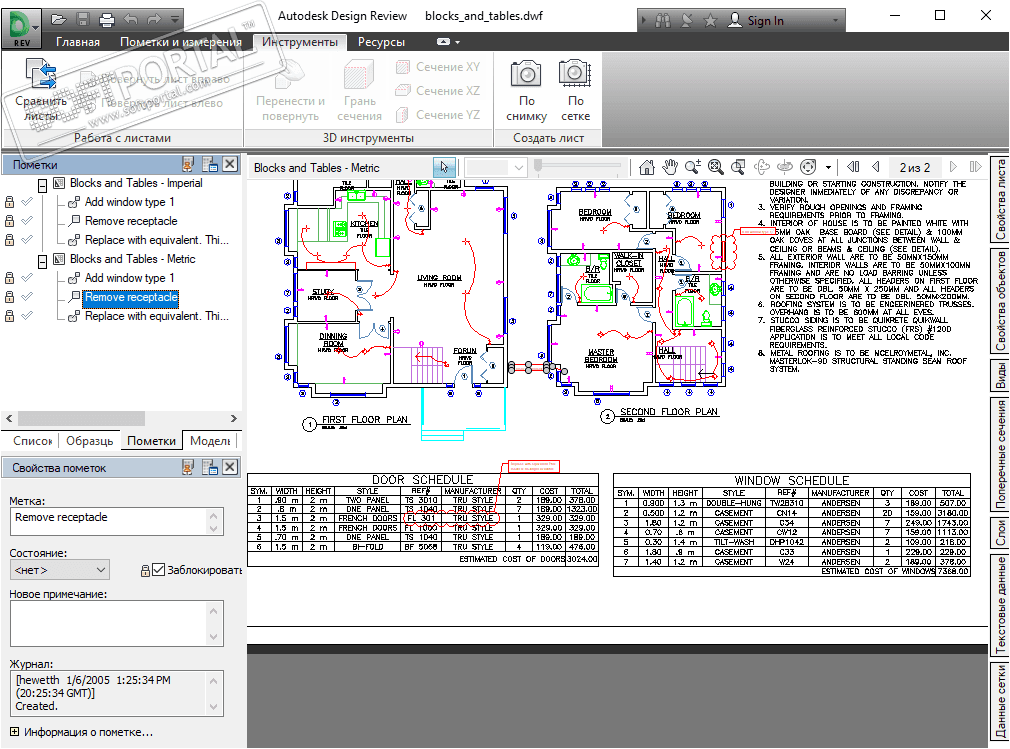Switch to the Образцы panel tab
This screenshot has width=1010, height=749.
click(x=90, y=441)
